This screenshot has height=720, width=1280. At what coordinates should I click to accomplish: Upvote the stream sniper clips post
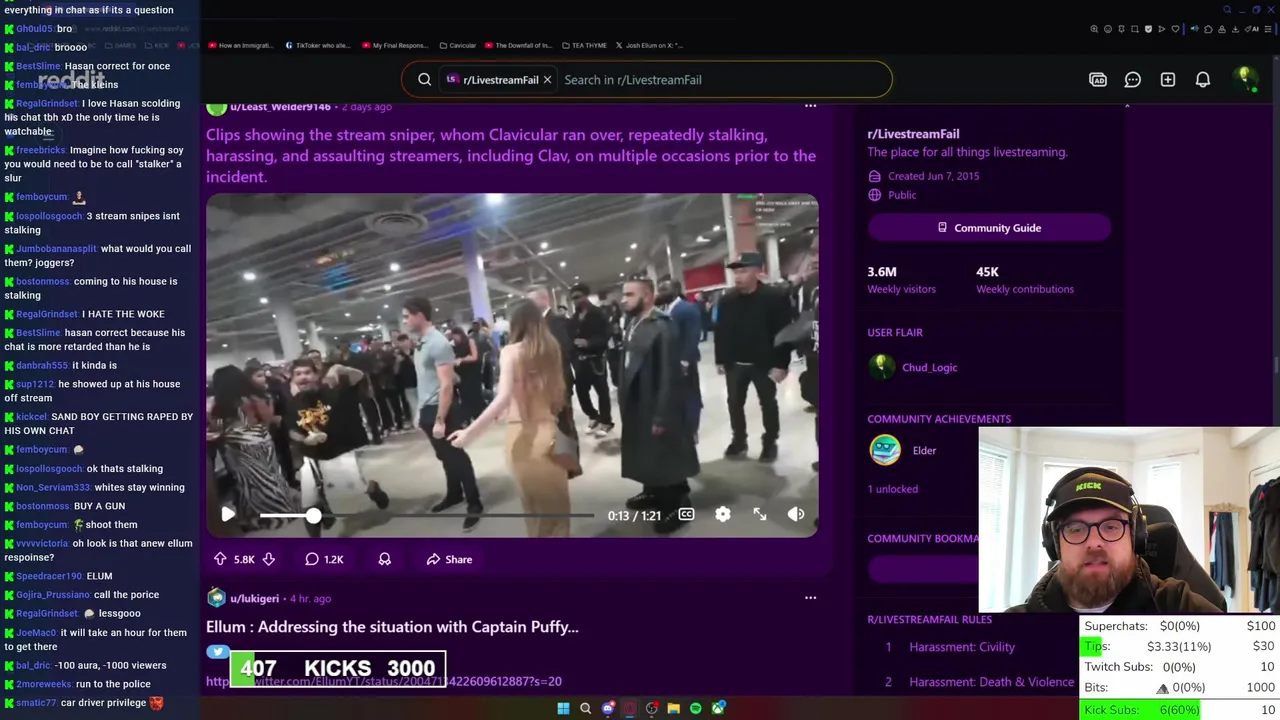tap(220, 559)
